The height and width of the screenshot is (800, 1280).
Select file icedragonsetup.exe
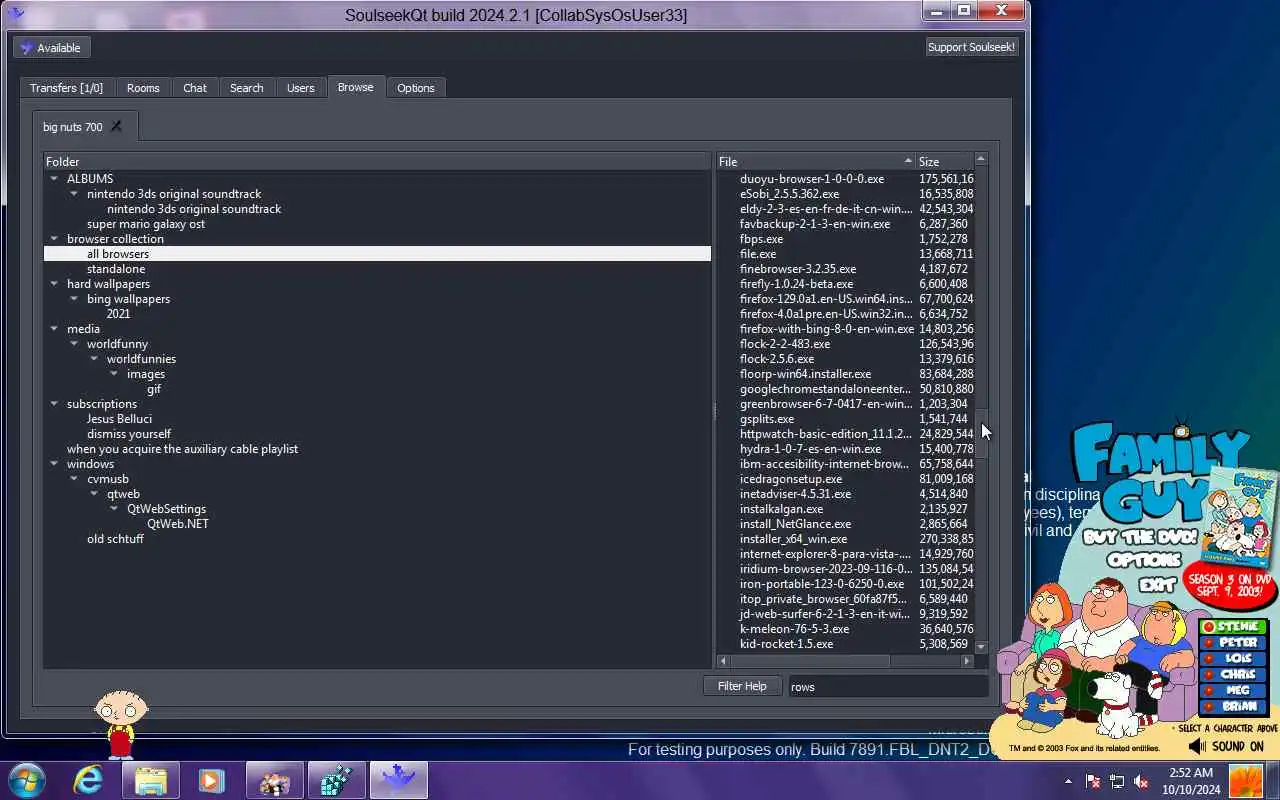click(791, 479)
